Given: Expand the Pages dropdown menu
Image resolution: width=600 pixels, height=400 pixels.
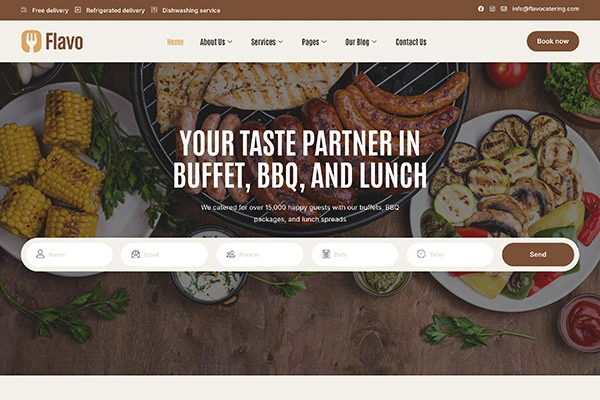Looking at the screenshot, I should [x=314, y=42].
